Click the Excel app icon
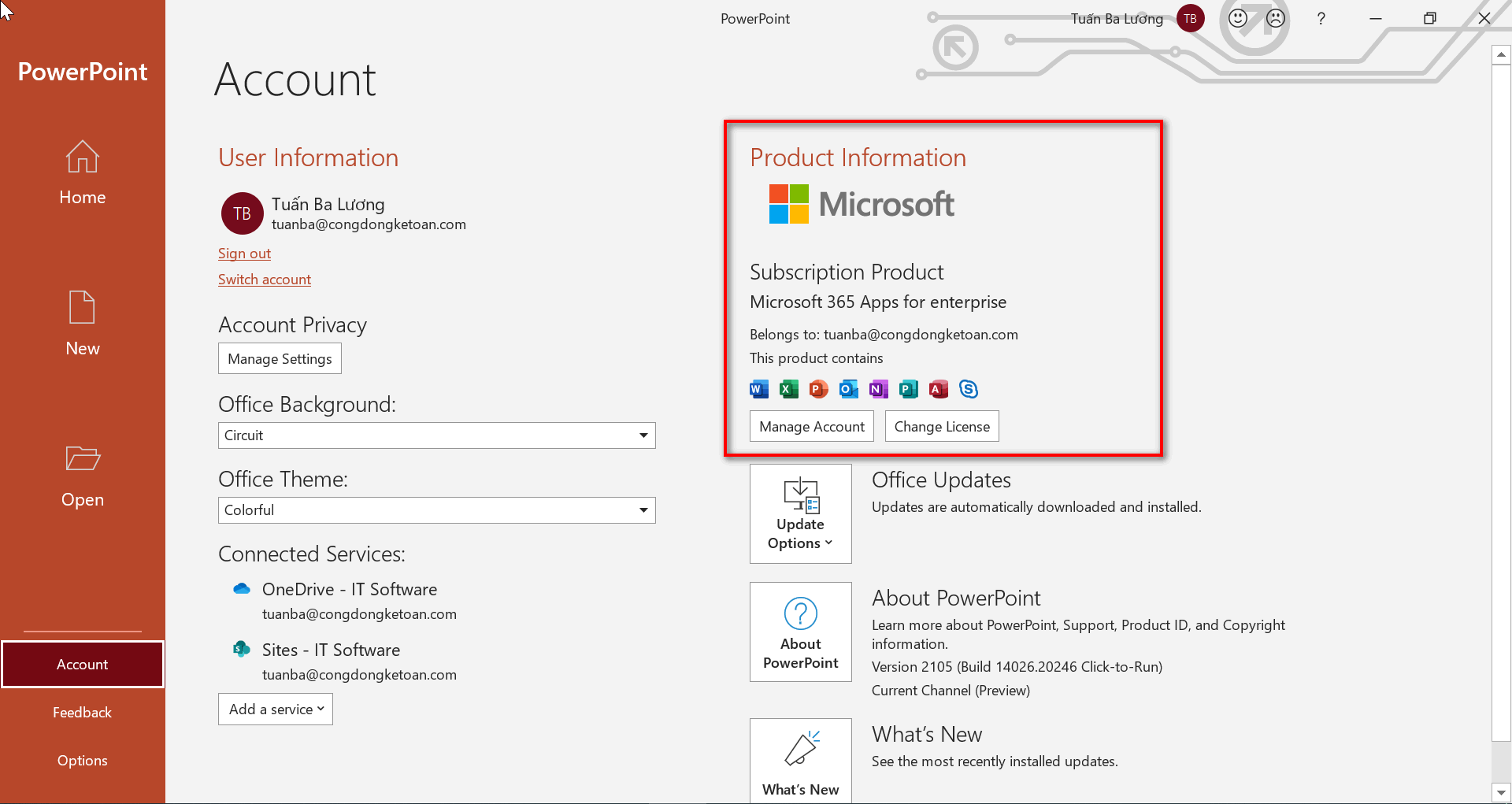 (789, 389)
